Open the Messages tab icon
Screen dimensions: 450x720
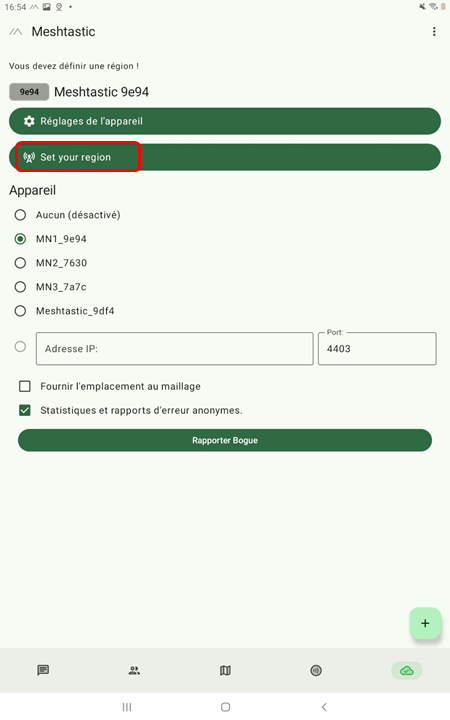click(43, 670)
